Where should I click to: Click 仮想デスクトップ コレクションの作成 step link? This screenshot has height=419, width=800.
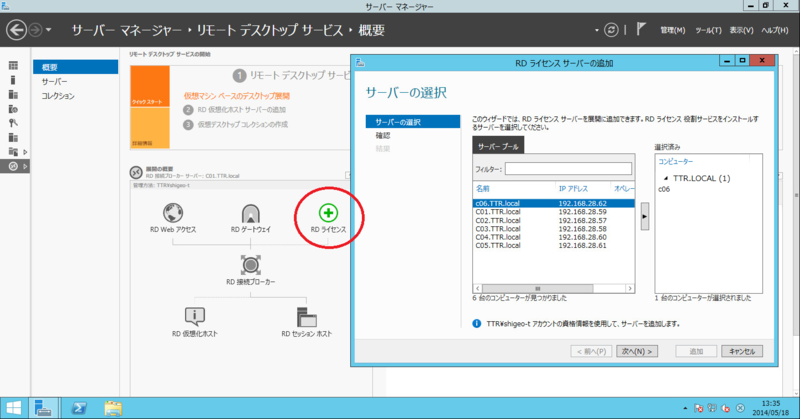click(x=243, y=124)
